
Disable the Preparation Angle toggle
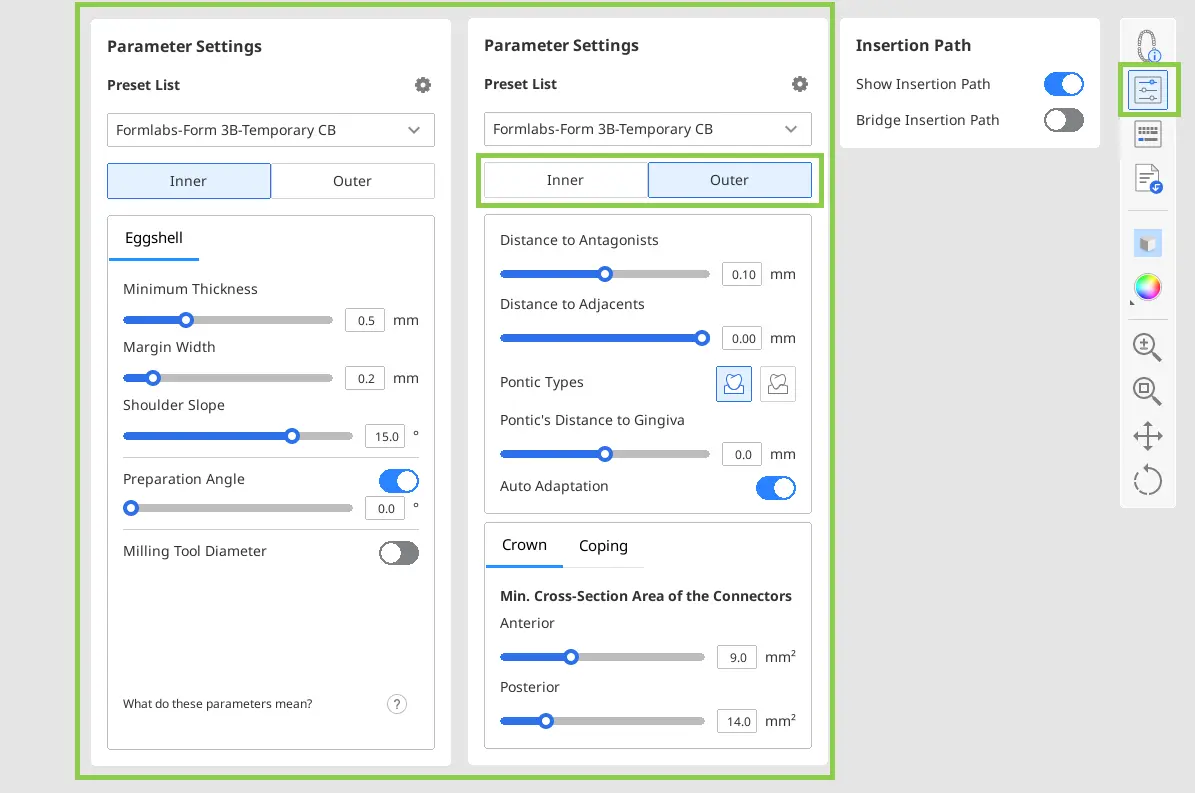tap(399, 481)
